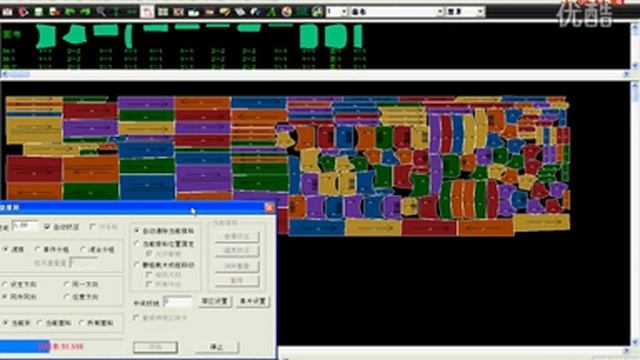Select the upper-right radio in the direction group
The width and height of the screenshot is (640, 360).
coord(67,284)
